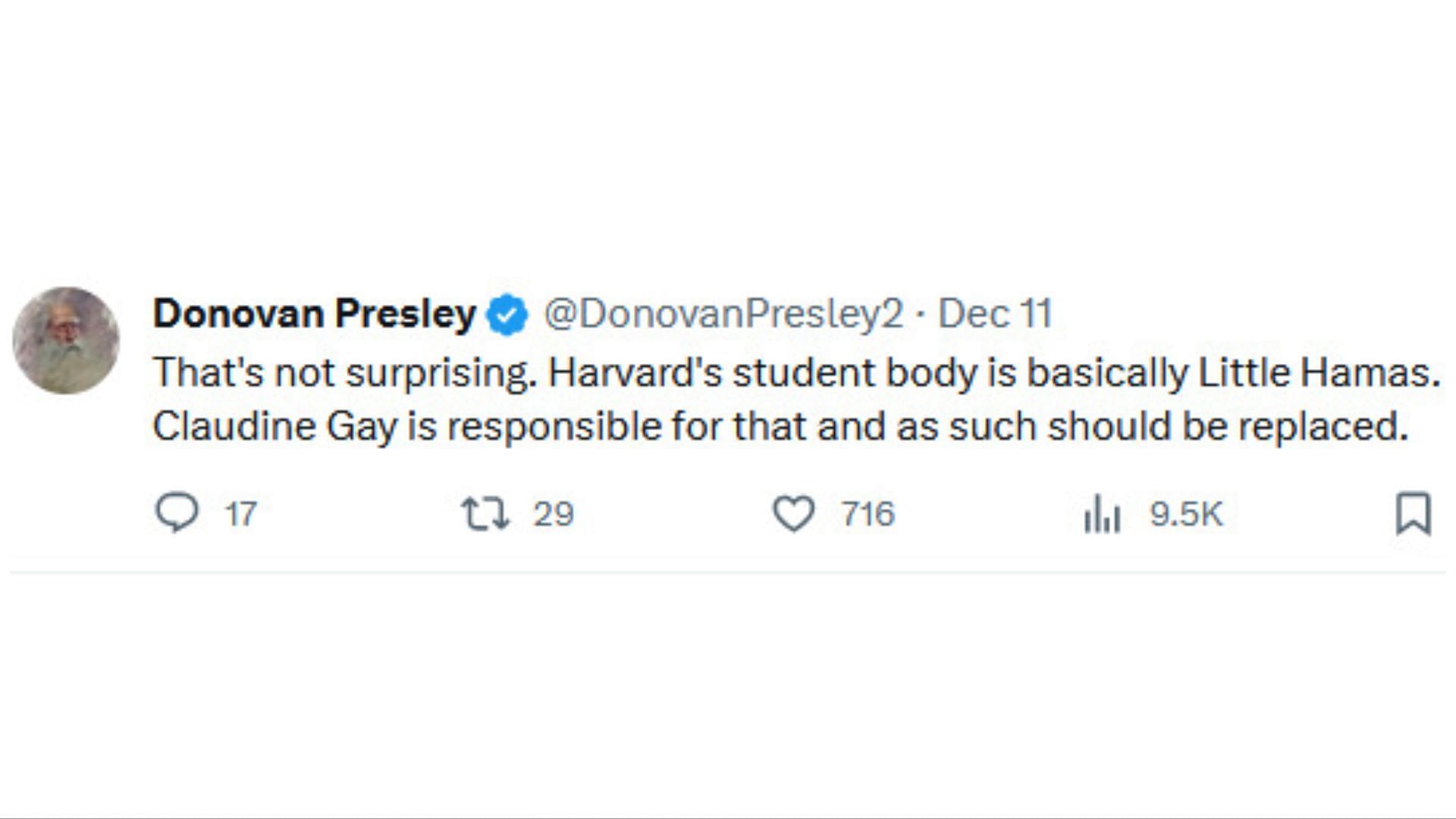Viewport: 1456px width, 819px height.
Task: Open the Dec 11 timestamp link
Action: (x=995, y=313)
